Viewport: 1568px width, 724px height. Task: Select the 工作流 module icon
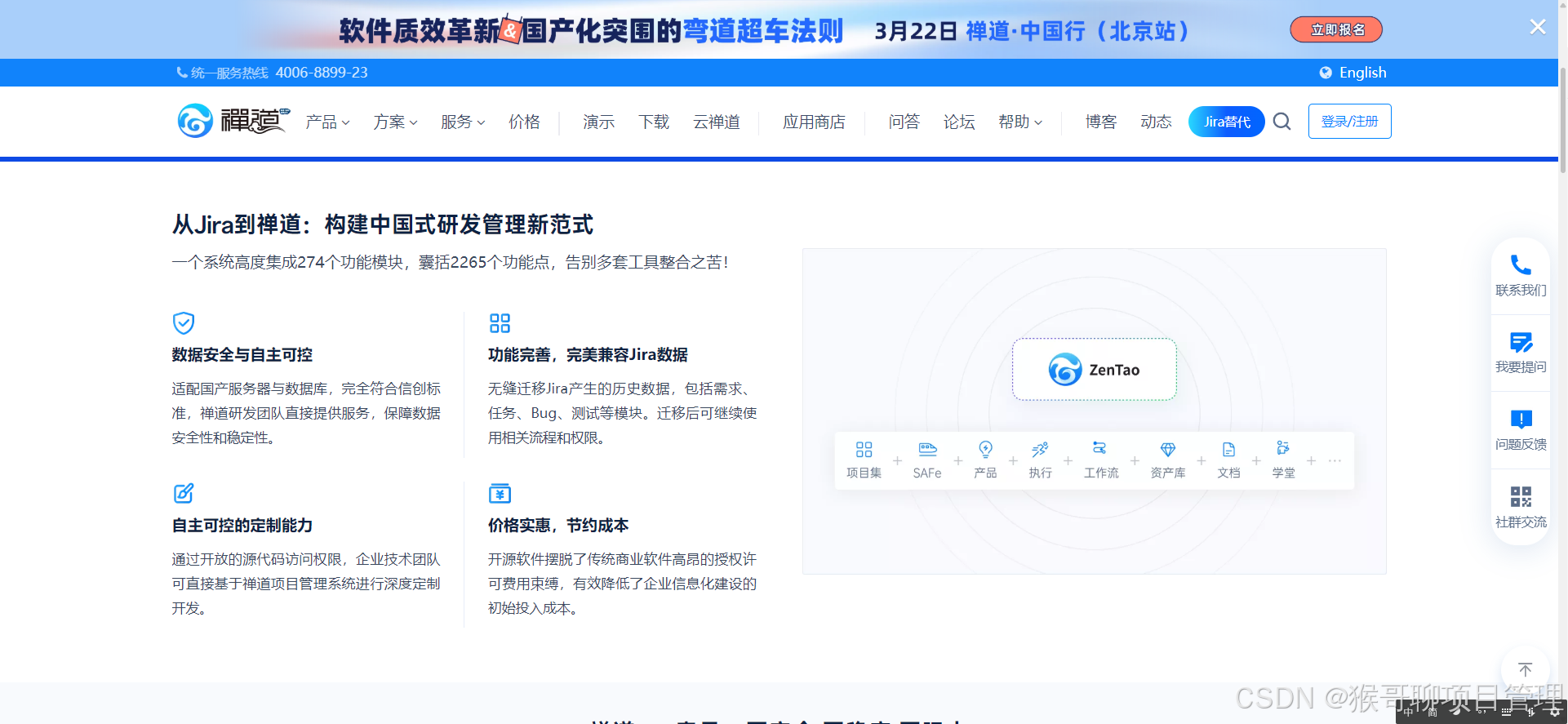(x=1099, y=448)
